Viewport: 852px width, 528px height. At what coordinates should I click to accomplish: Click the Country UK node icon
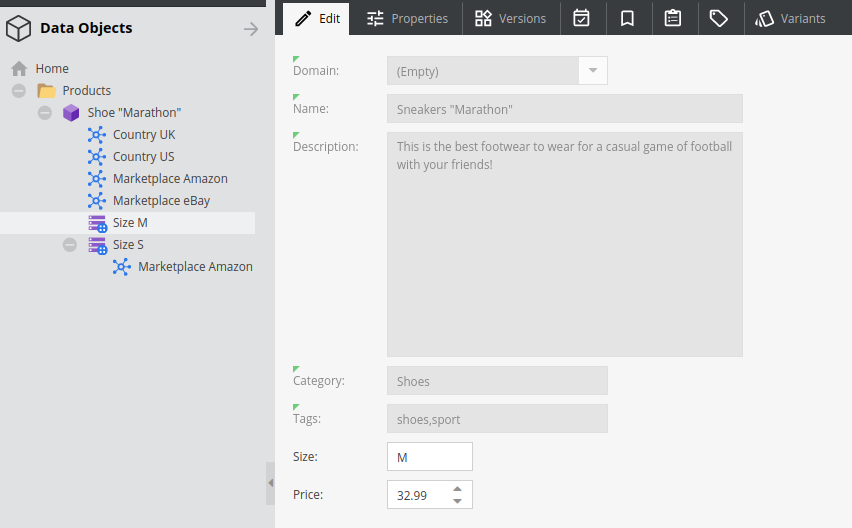(97, 135)
